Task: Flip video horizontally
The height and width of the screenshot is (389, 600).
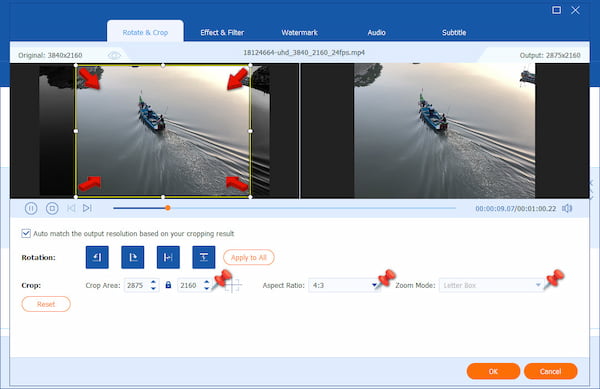Action: coord(168,257)
